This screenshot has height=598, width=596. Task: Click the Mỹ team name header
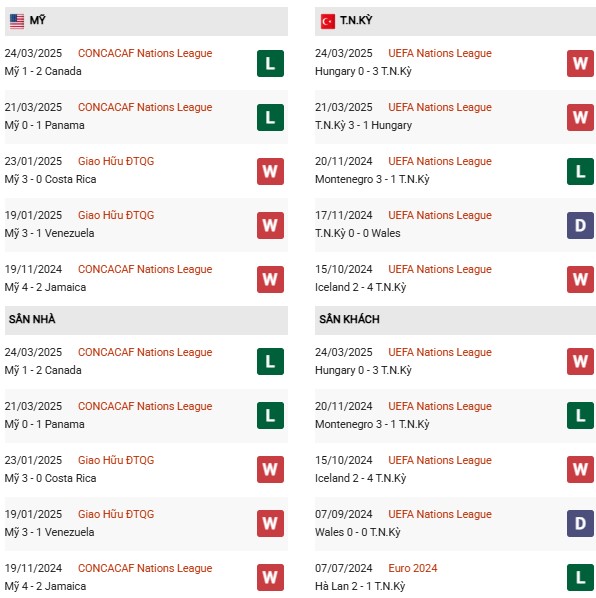pyautogui.click(x=37, y=20)
